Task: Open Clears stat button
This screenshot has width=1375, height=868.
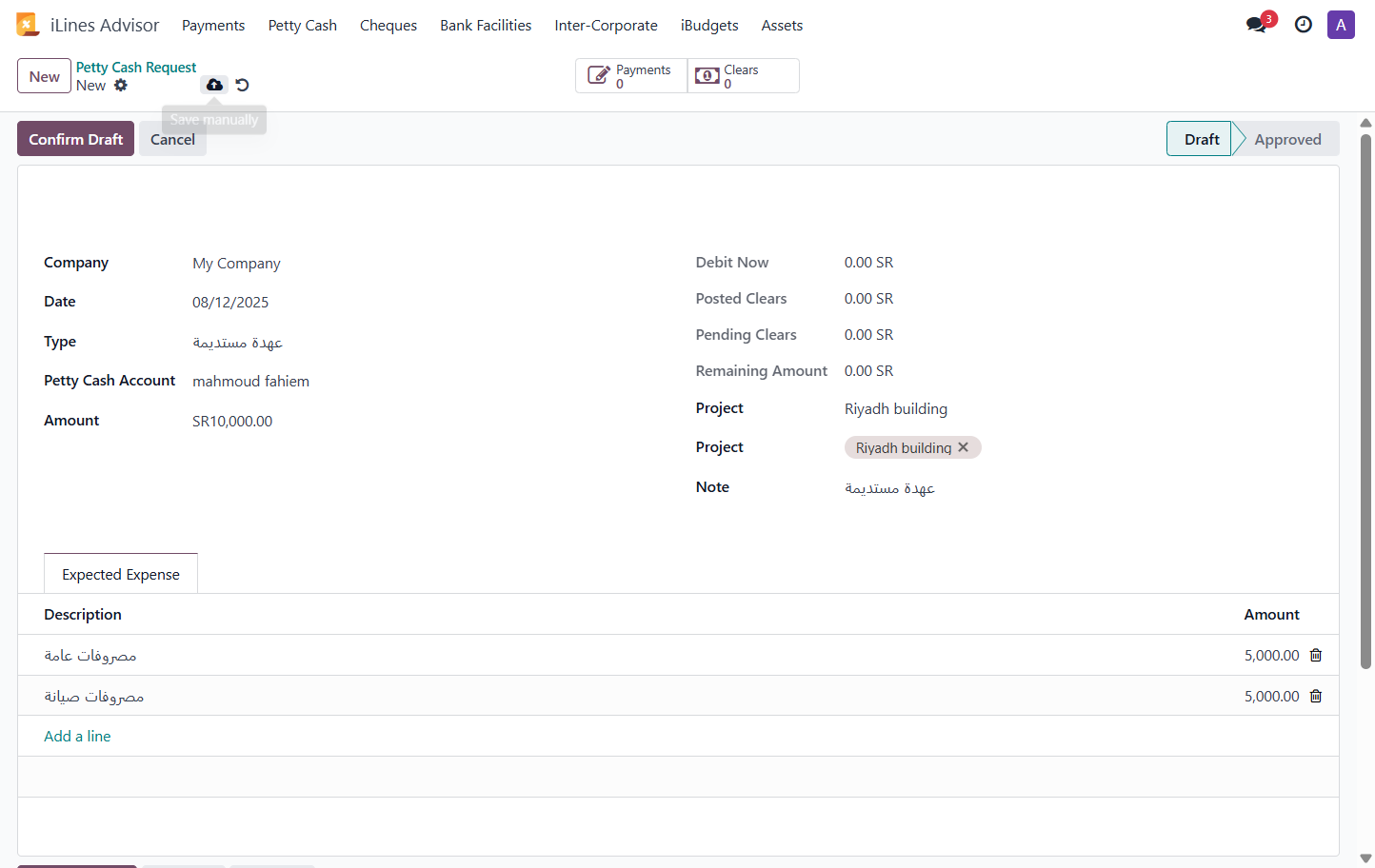Action: click(x=743, y=76)
